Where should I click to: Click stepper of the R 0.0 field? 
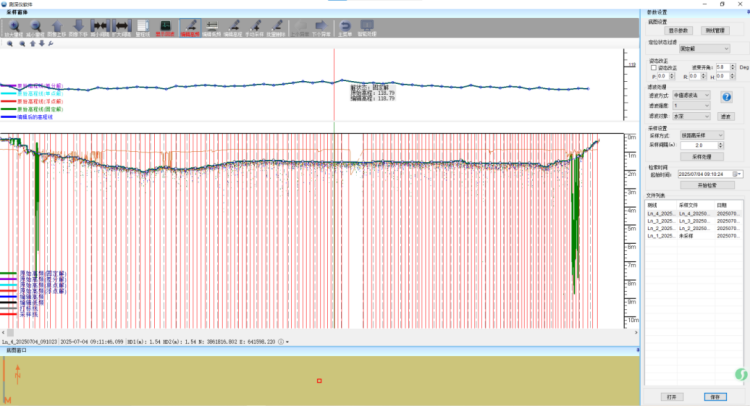pos(703,77)
